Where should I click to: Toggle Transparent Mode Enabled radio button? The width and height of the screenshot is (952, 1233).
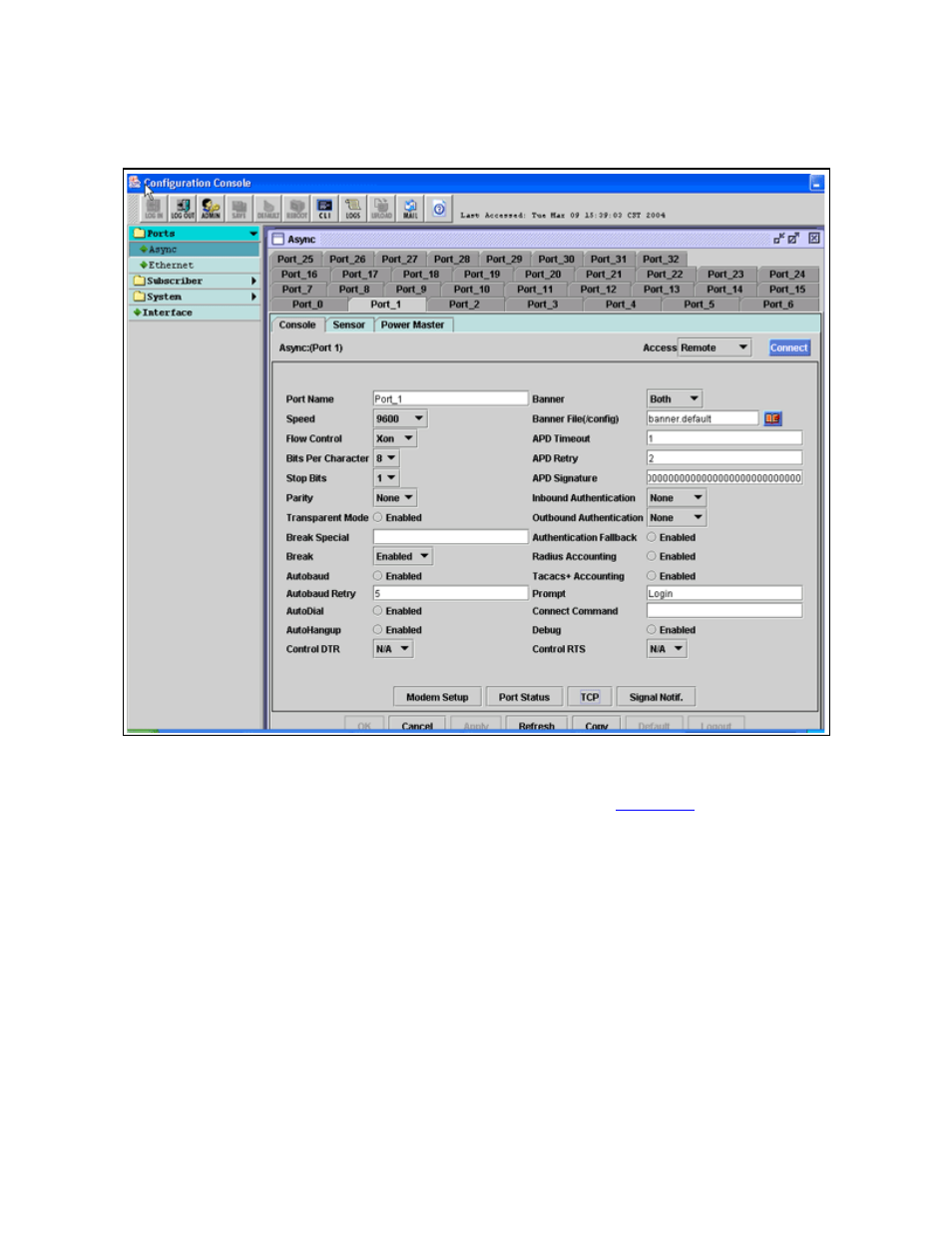(378, 517)
